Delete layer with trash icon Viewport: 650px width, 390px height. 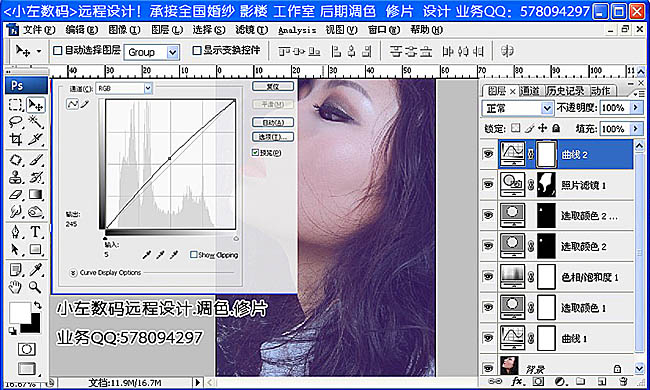pyautogui.click(x=623, y=381)
